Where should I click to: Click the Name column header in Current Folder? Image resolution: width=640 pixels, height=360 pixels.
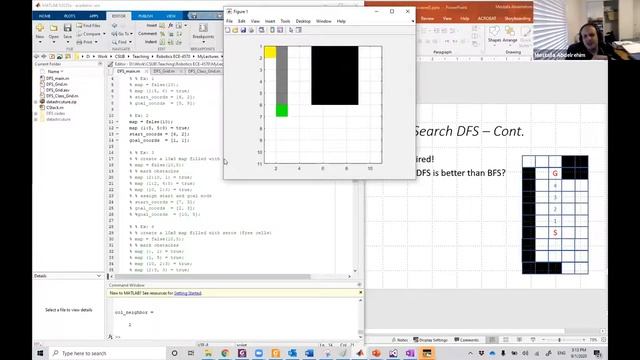(x=53, y=71)
